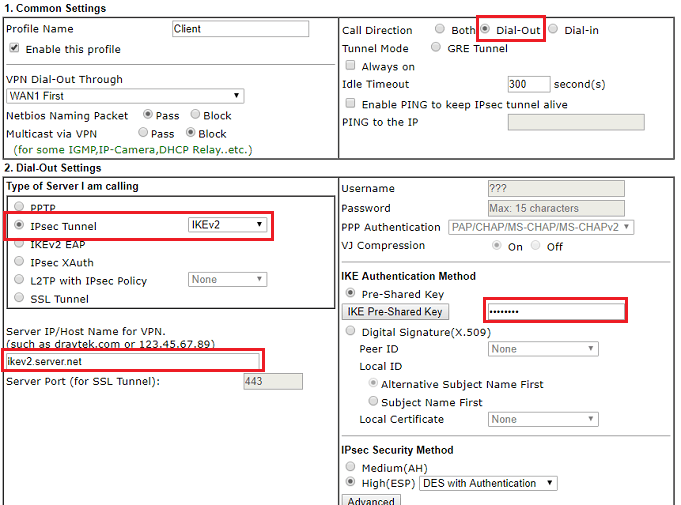Image resolution: width=681 pixels, height=505 pixels.
Task: Select Dial-in call direction
Action: click(x=553, y=30)
